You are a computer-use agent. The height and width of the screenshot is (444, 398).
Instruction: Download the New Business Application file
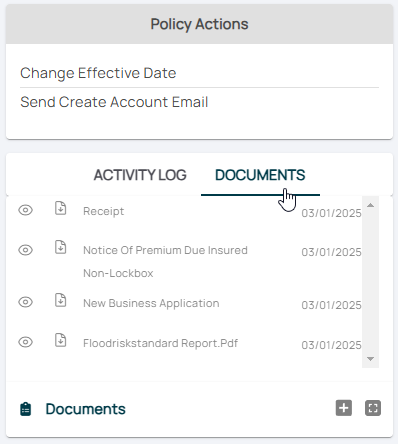[60, 300]
